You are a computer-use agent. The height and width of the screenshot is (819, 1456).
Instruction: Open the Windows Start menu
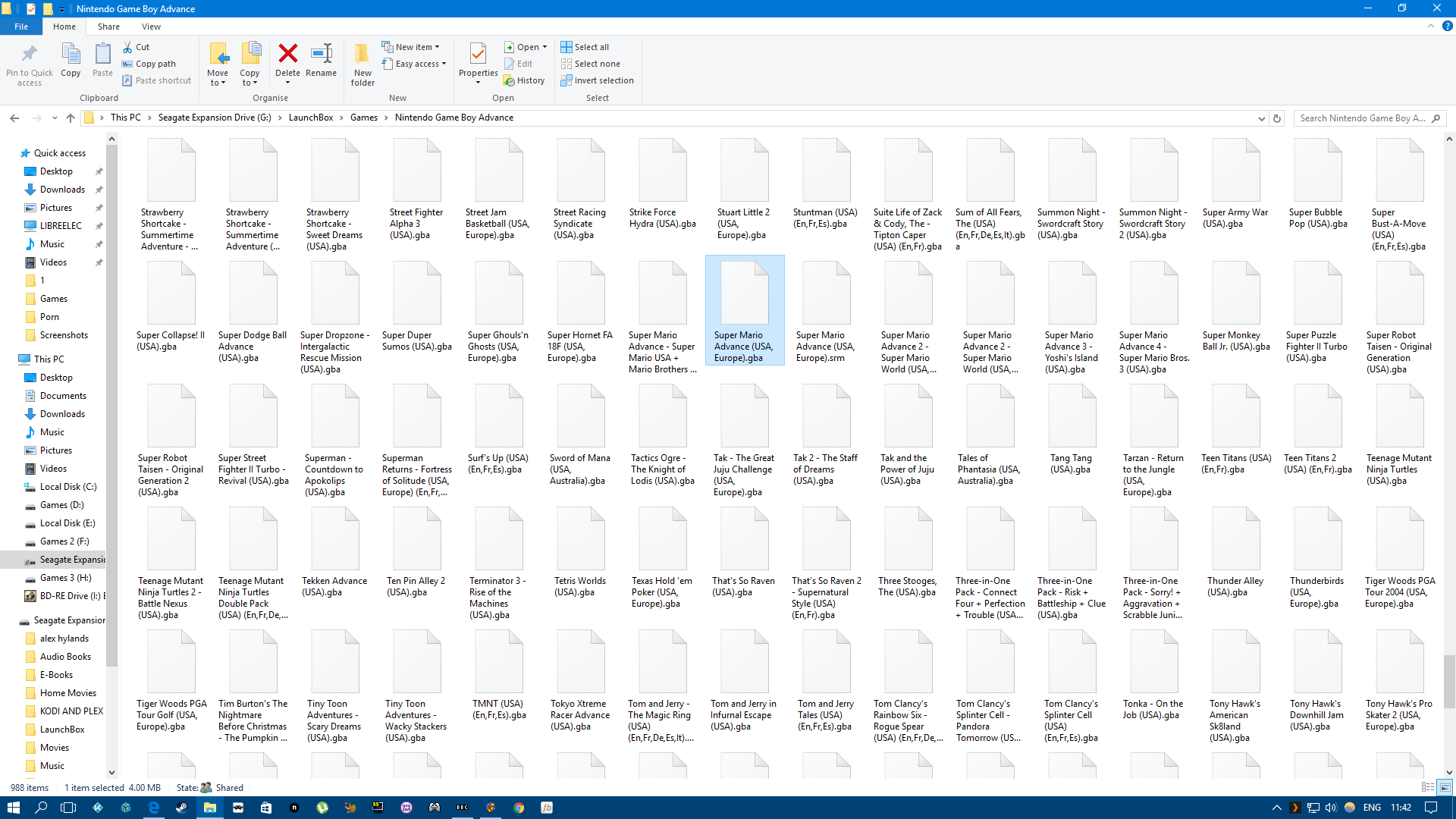[x=13, y=808]
